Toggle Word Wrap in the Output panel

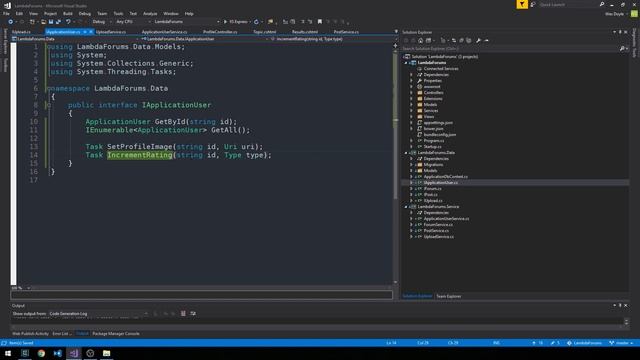pyautogui.click(x=193, y=313)
